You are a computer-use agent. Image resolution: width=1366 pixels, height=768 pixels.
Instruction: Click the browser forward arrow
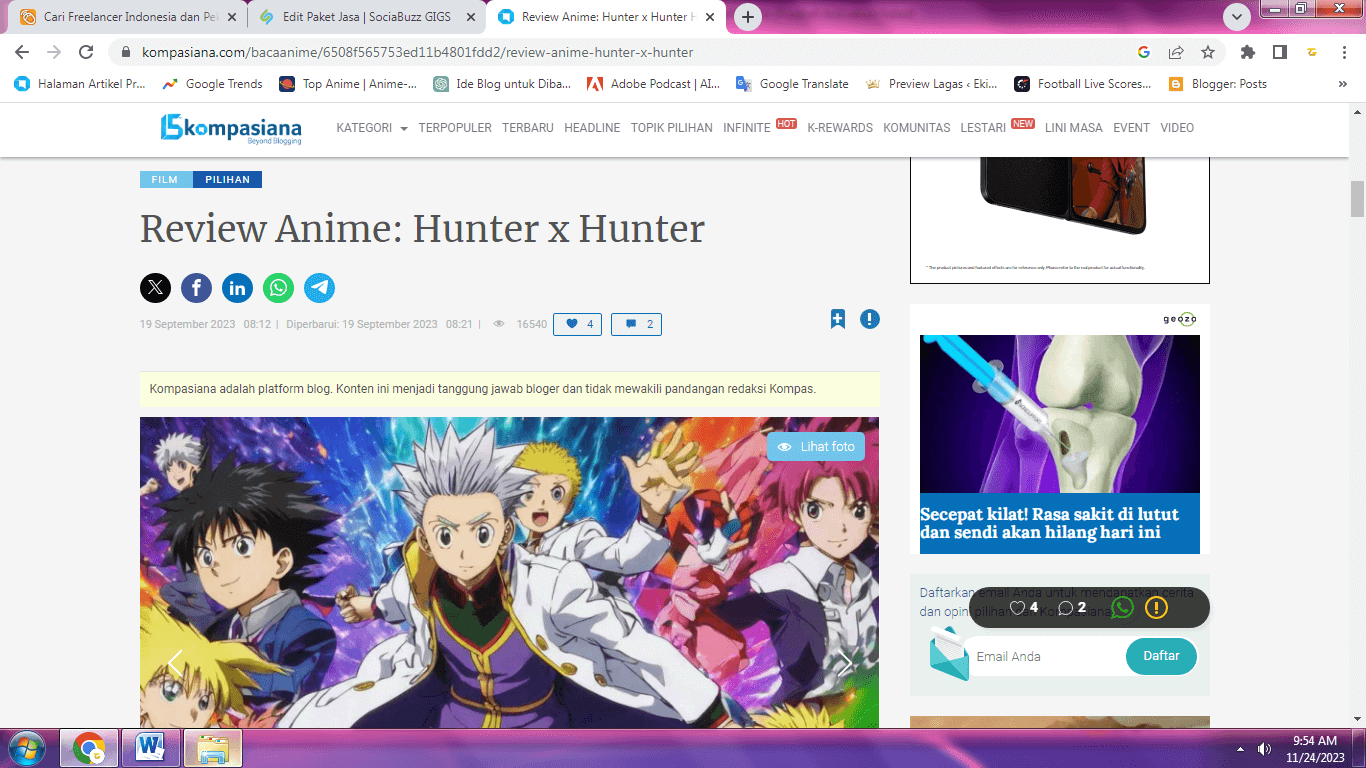(x=54, y=52)
